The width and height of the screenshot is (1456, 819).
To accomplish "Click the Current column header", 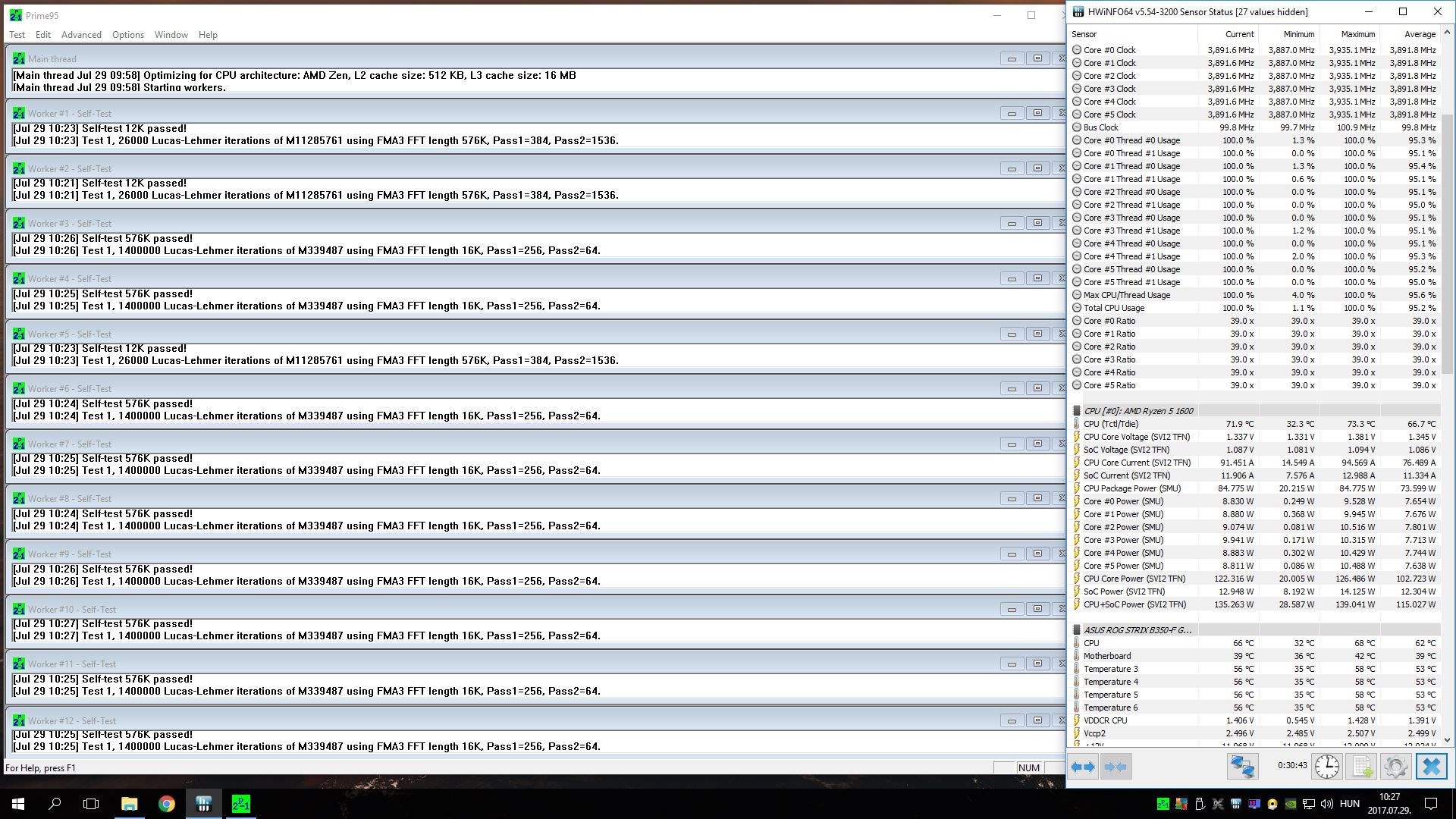I will pyautogui.click(x=1228, y=34).
